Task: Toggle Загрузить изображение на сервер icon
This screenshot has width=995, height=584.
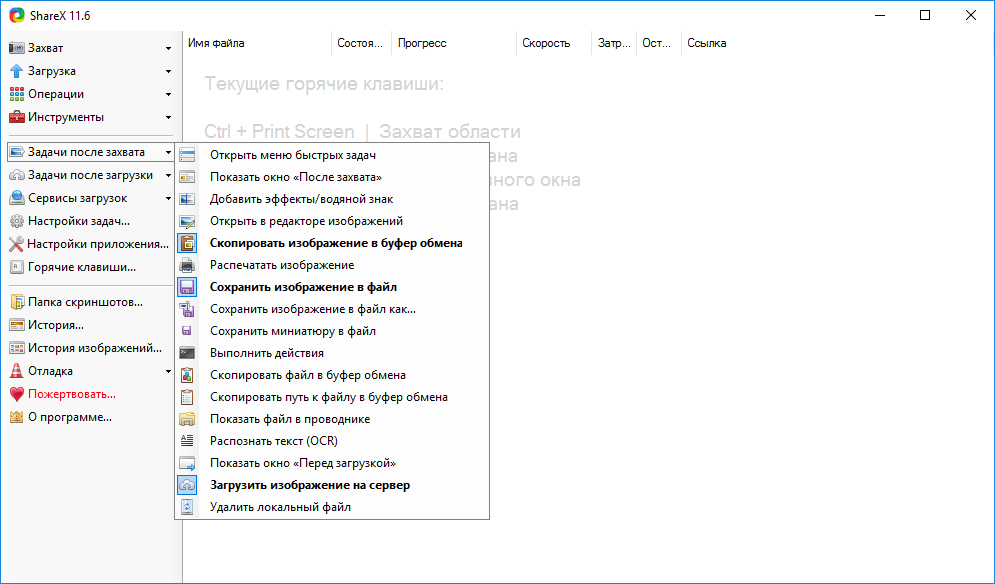Action: click(187, 485)
